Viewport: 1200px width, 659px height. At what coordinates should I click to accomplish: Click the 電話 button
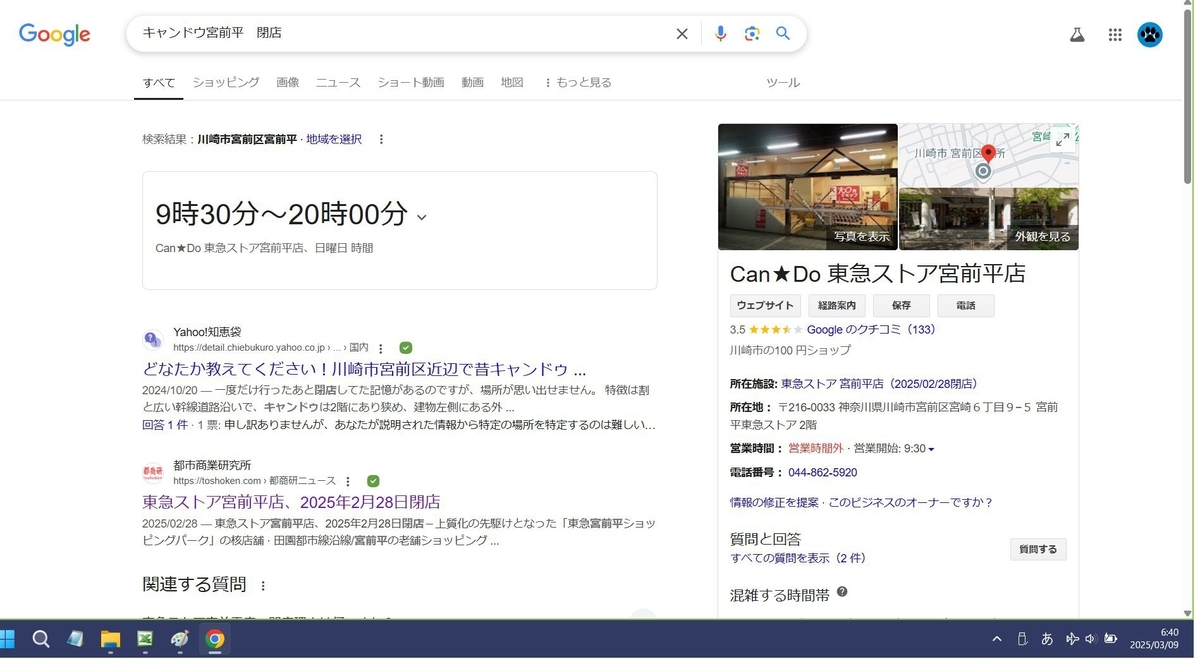(966, 306)
